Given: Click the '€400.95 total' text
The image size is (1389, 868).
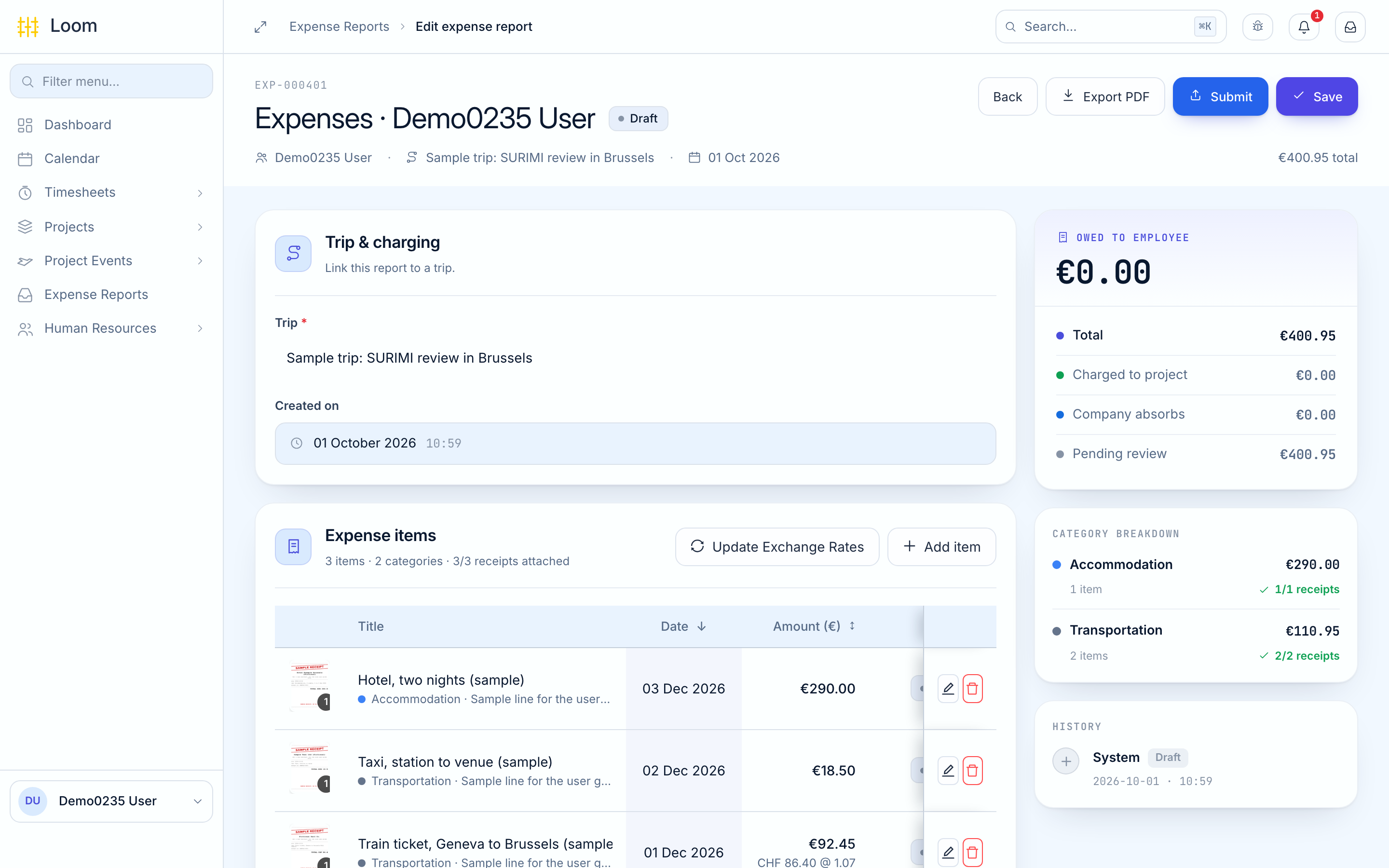Looking at the screenshot, I should point(1318,157).
